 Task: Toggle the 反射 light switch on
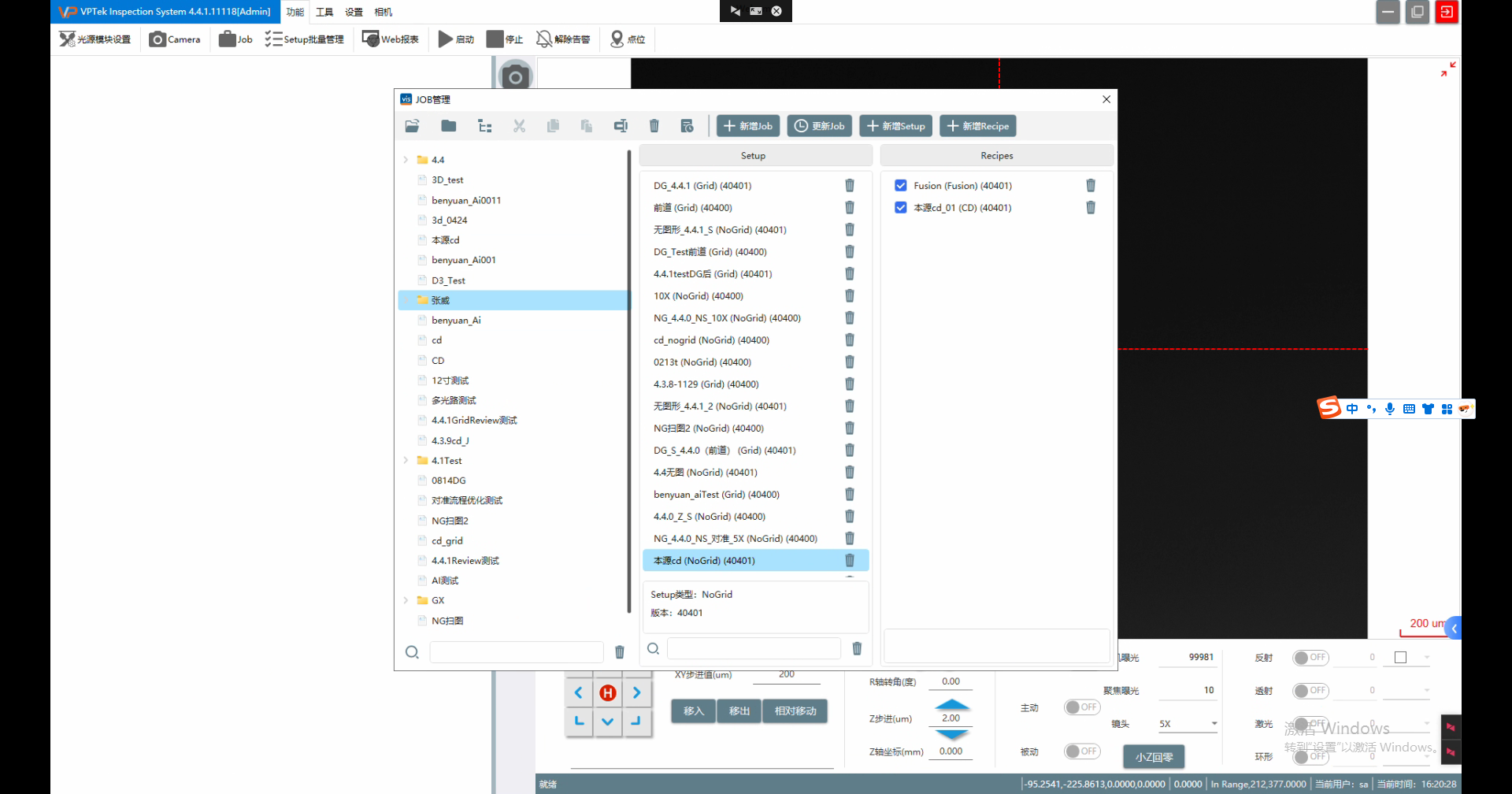coord(1310,658)
